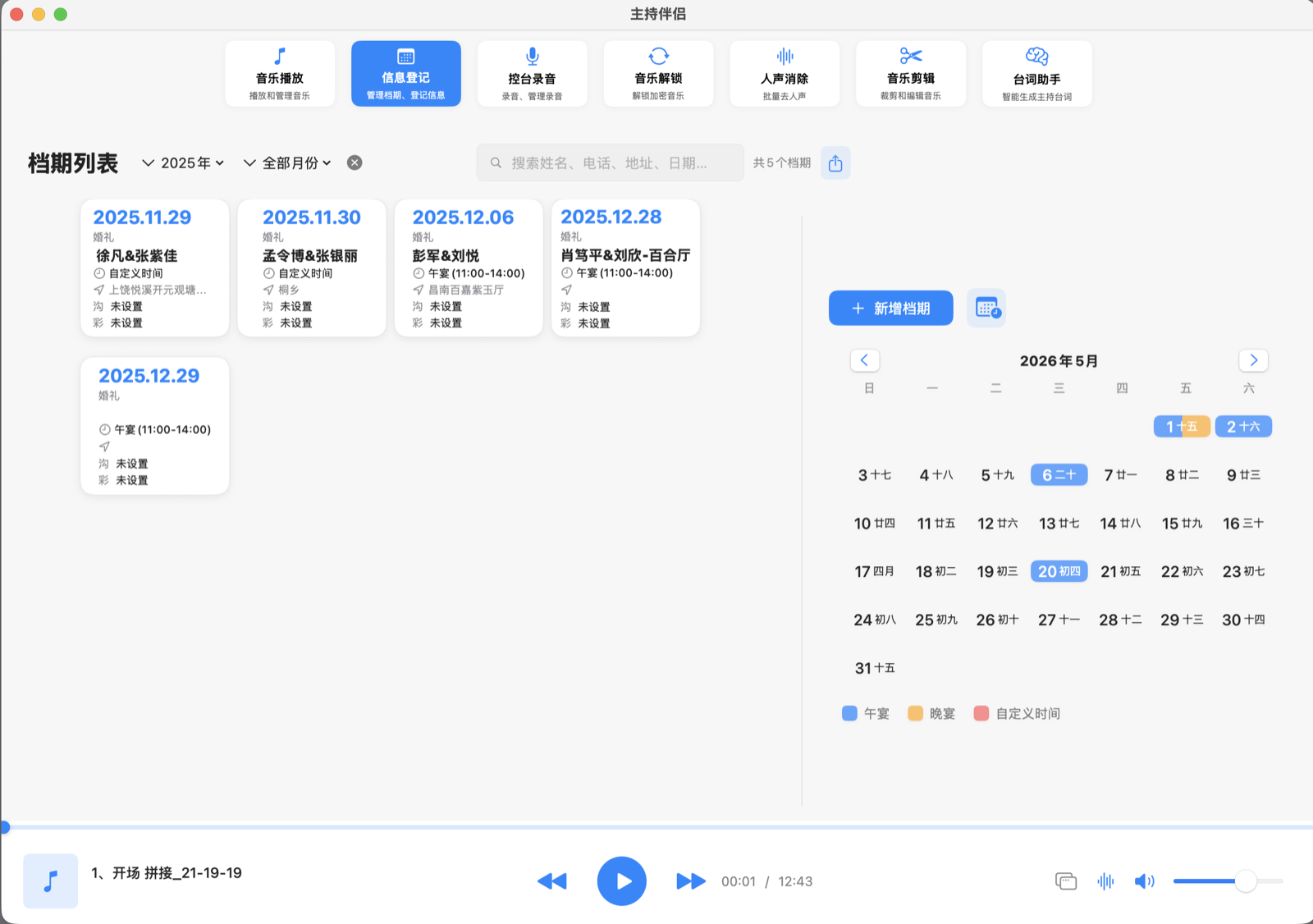Clear filters with the round x icon
1313x924 pixels.
point(355,162)
